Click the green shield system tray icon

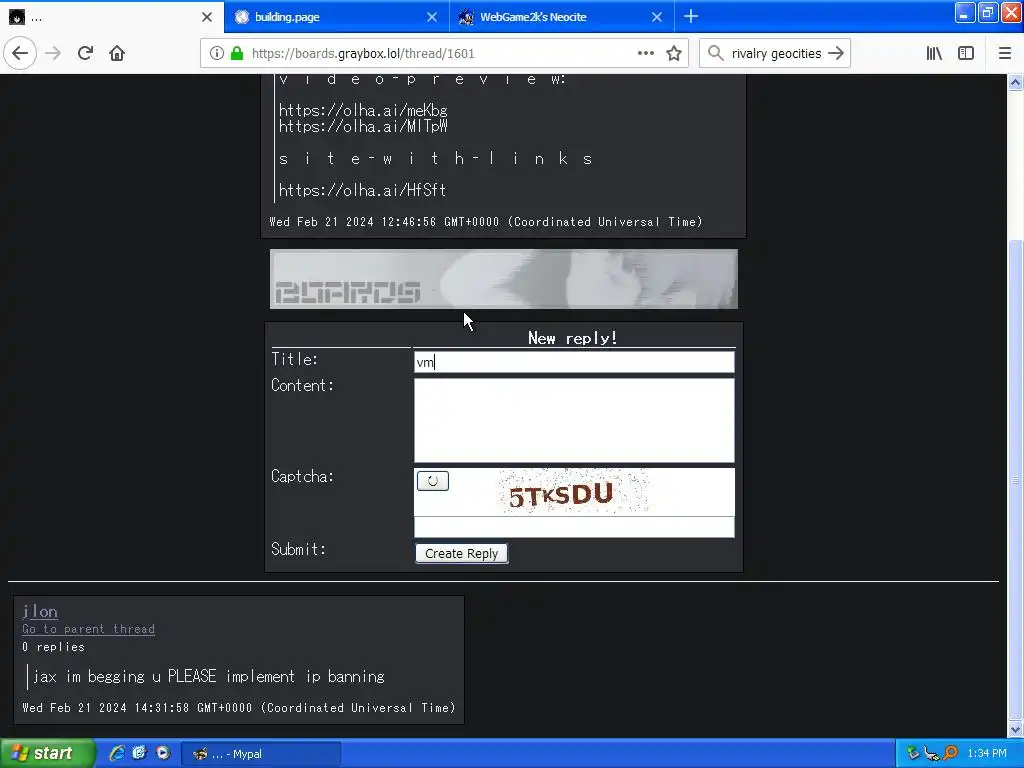[912, 754]
